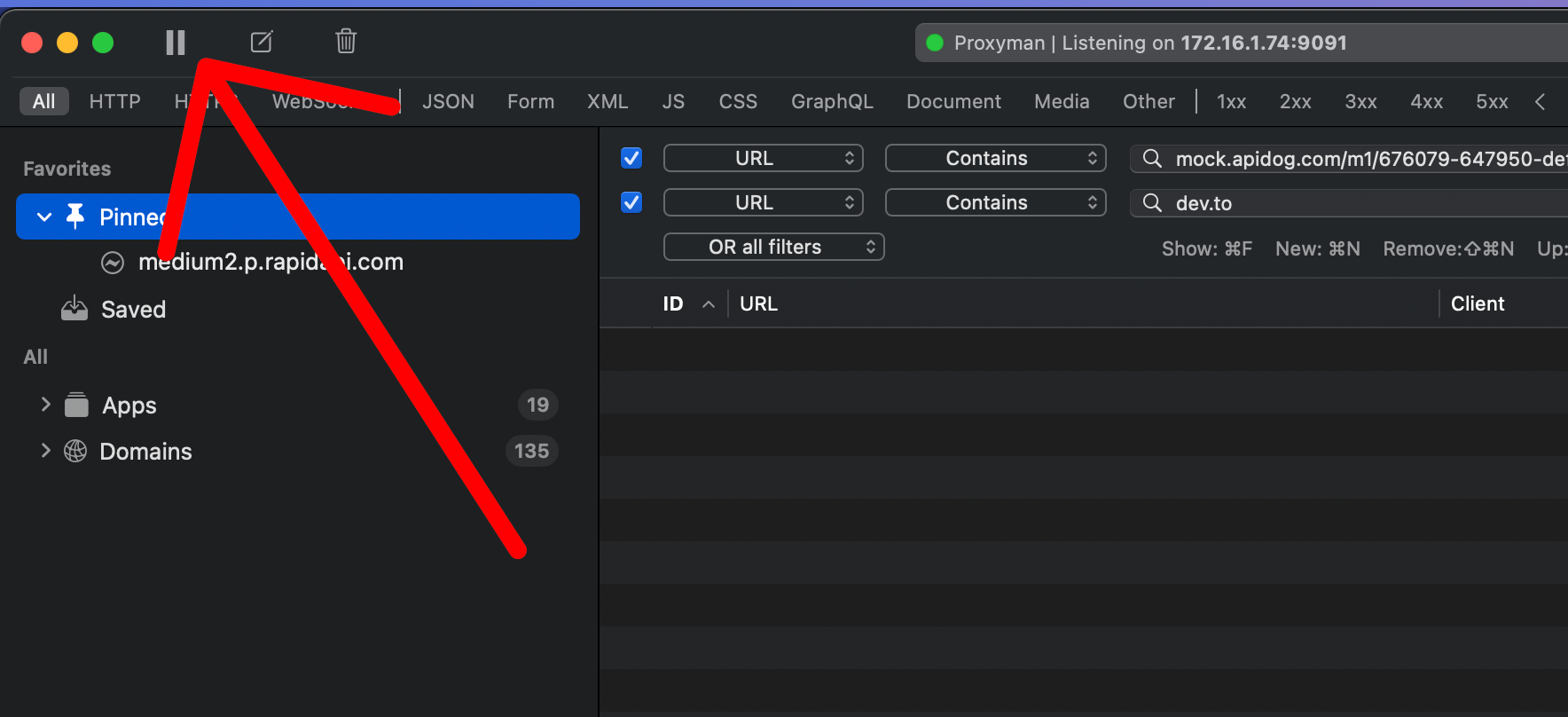Image resolution: width=1568 pixels, height=717 pixels.
Task: Open first filter's URL field dropdown
Action: point(763,158)
